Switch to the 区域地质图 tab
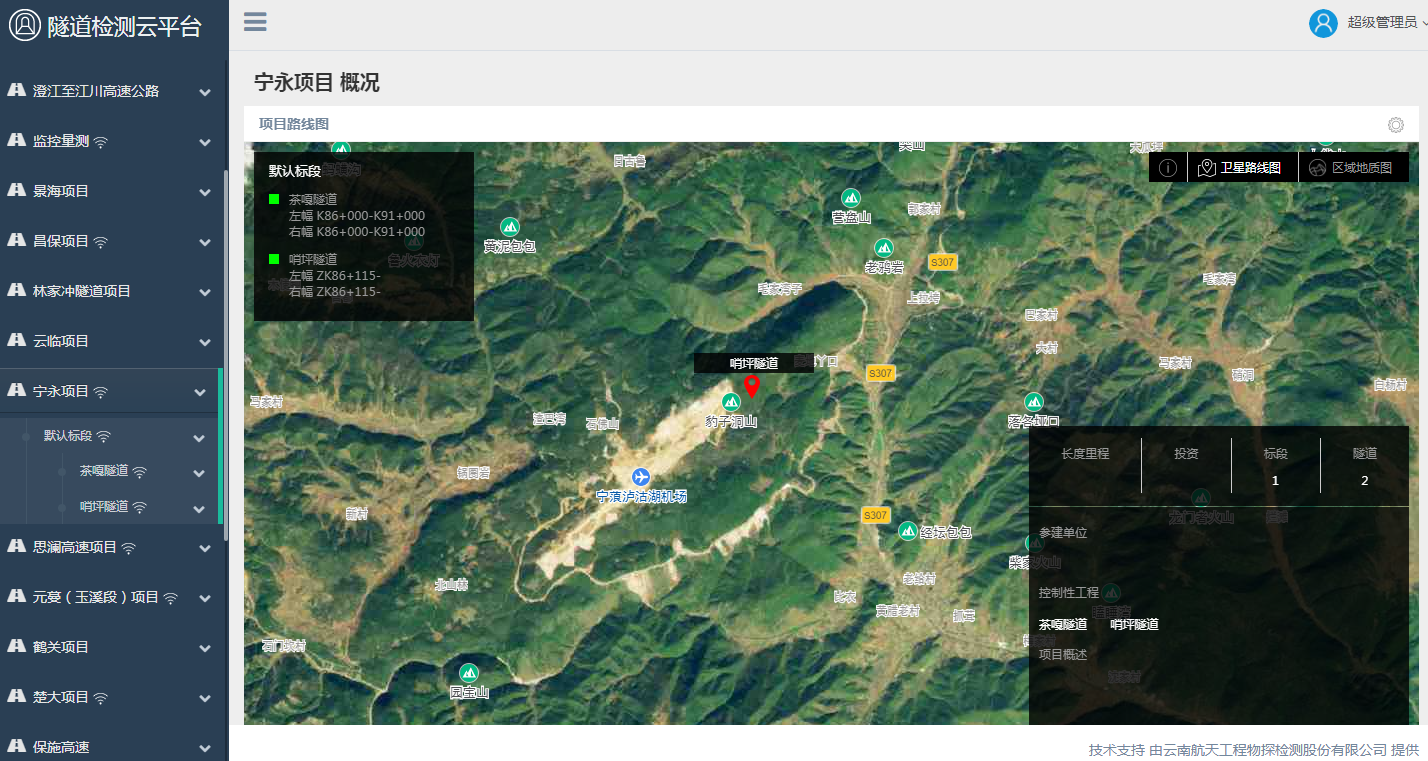1428x761 pixels. [x=1353, y=168]
